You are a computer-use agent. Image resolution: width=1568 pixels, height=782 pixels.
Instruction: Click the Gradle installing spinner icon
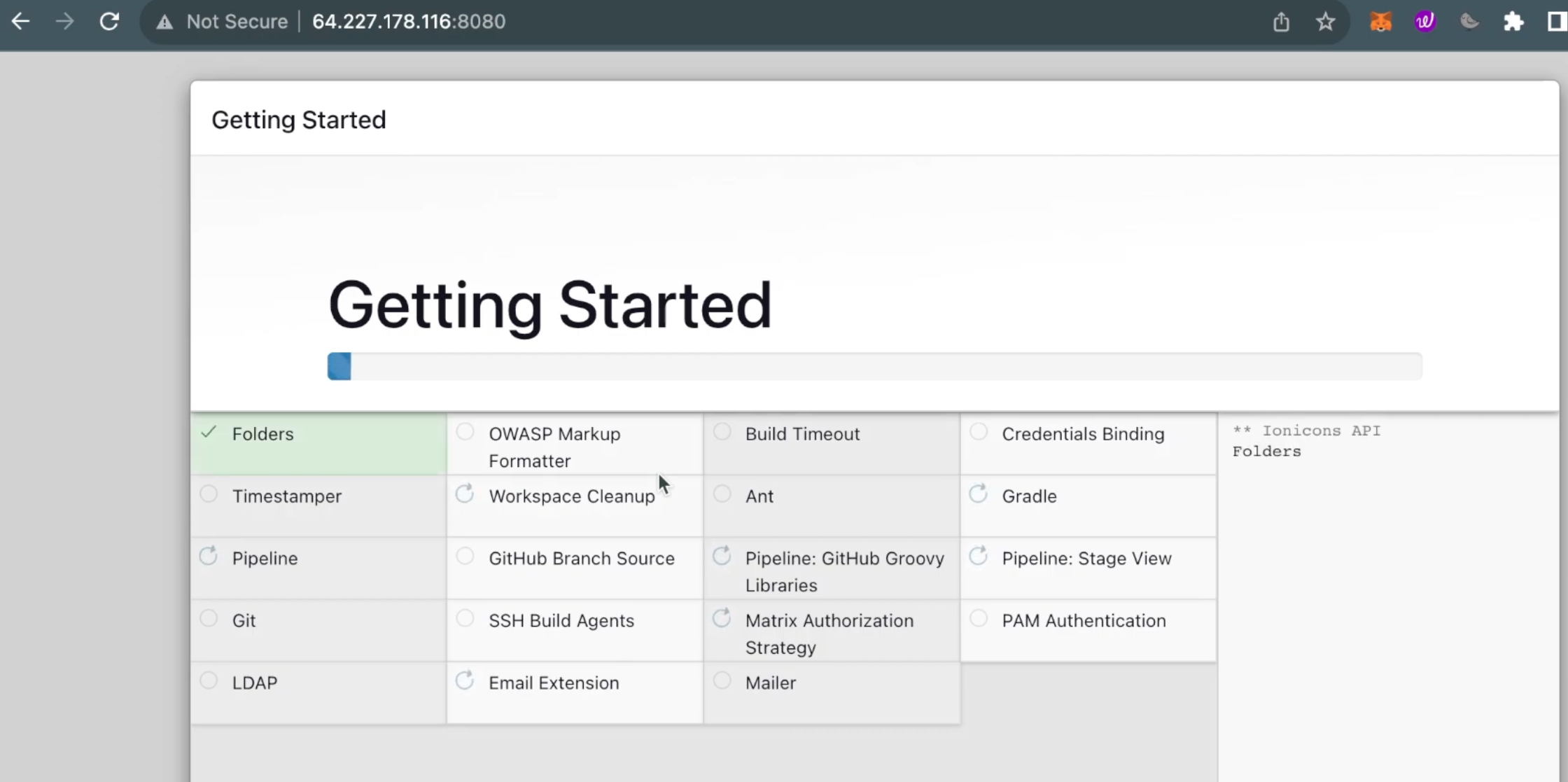[x=979, y=494]
